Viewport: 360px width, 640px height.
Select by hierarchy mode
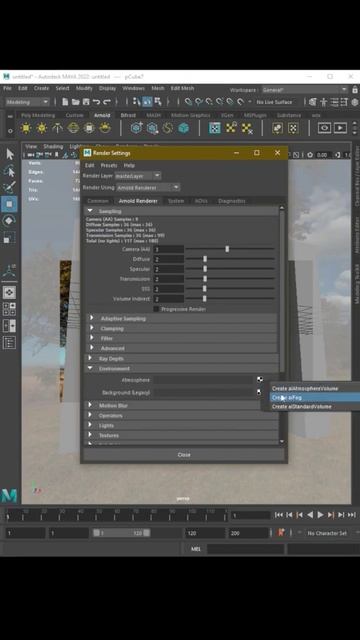(137, 102)
